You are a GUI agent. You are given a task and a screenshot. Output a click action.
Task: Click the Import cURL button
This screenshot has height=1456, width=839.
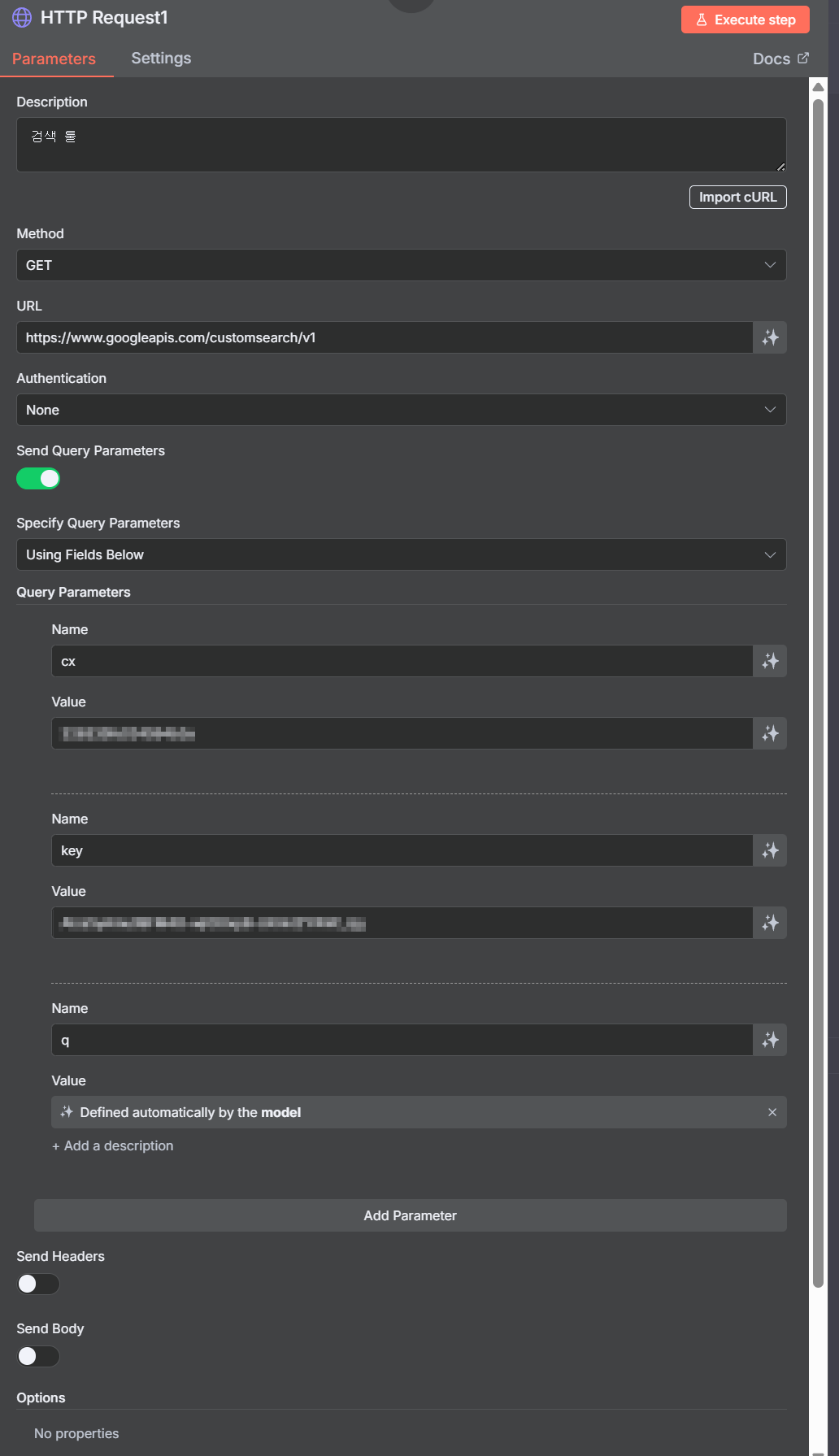[x=738, y=197]
